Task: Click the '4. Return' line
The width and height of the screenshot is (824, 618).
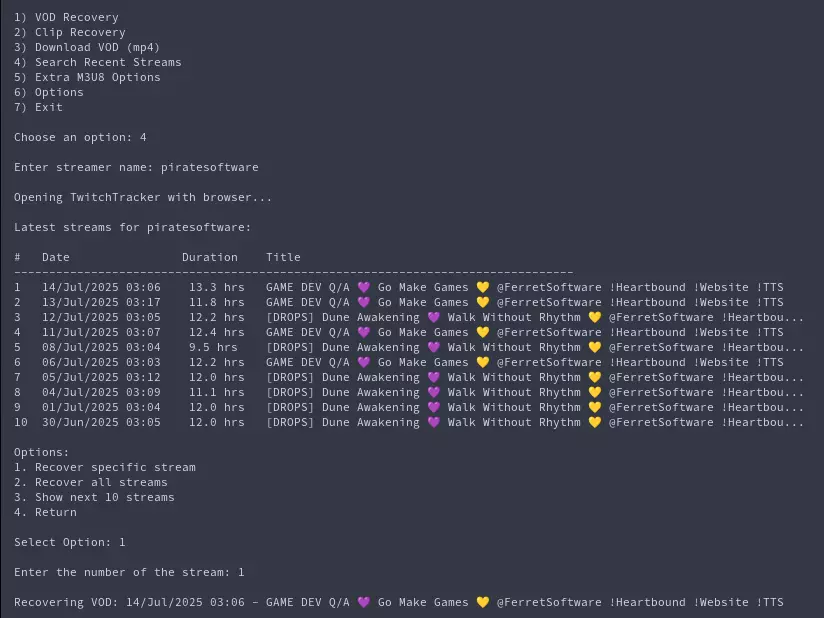Action: [x=45, y=512]
